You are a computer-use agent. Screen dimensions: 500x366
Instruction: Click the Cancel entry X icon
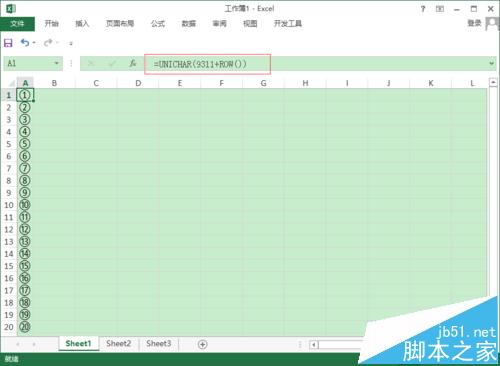pos(91,63)
